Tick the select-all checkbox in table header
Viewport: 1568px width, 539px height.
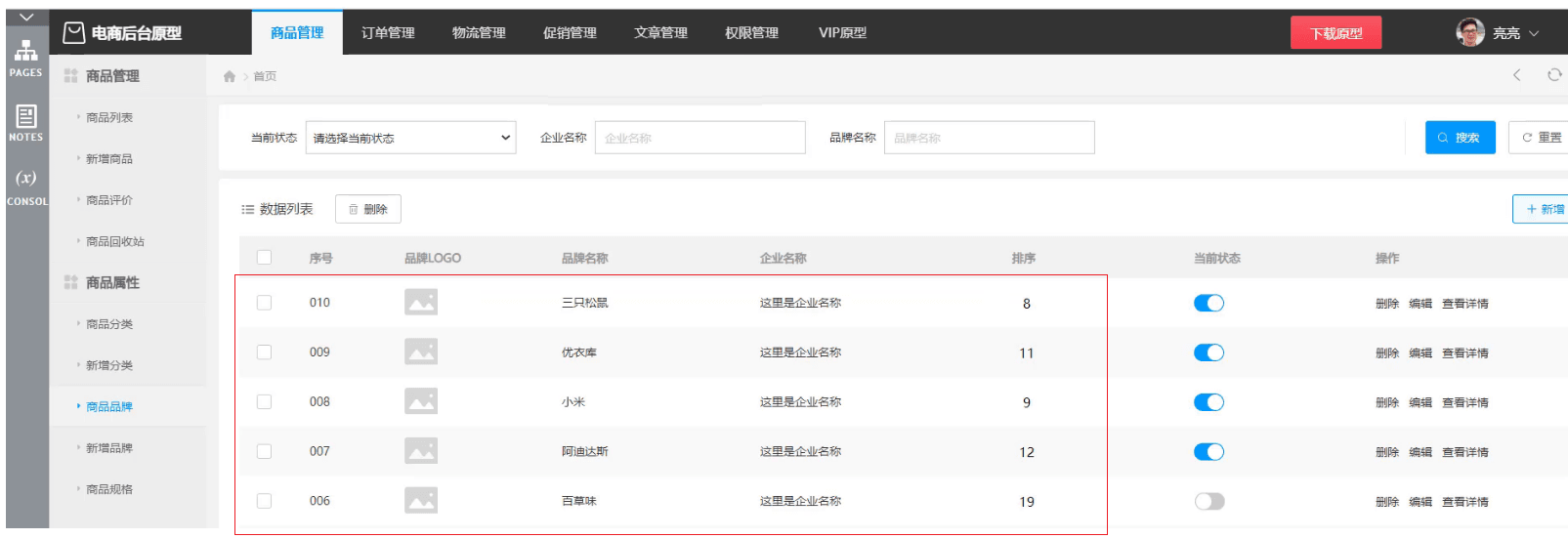[264, 258]
